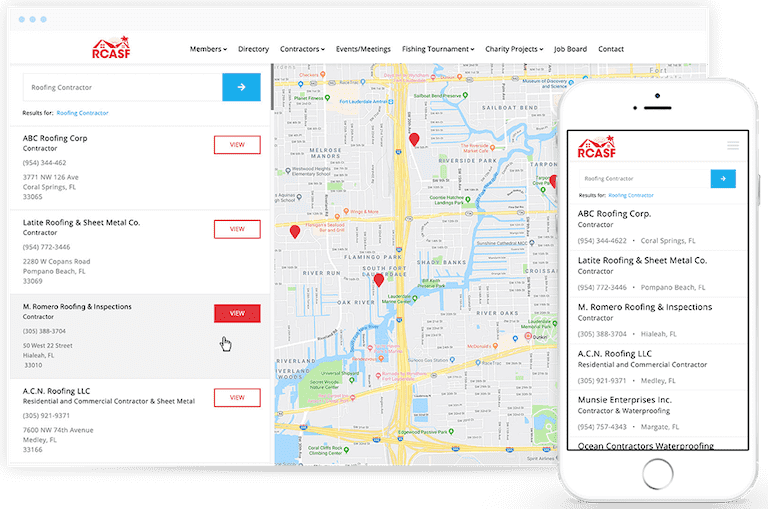
Task: Open the hamburger menu on the phone screen
Action: pyautogui.click(x=733, y=145)
